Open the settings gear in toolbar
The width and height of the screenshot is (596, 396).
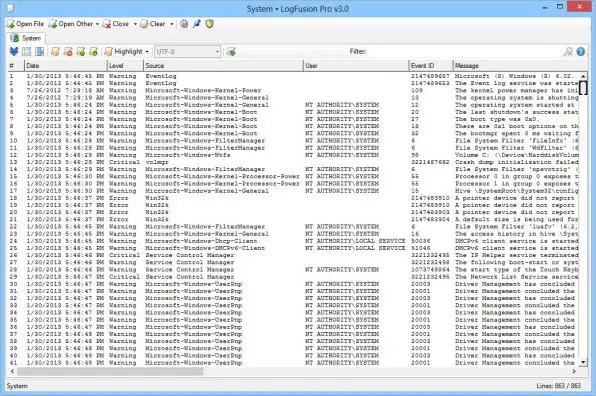point(184,24)
